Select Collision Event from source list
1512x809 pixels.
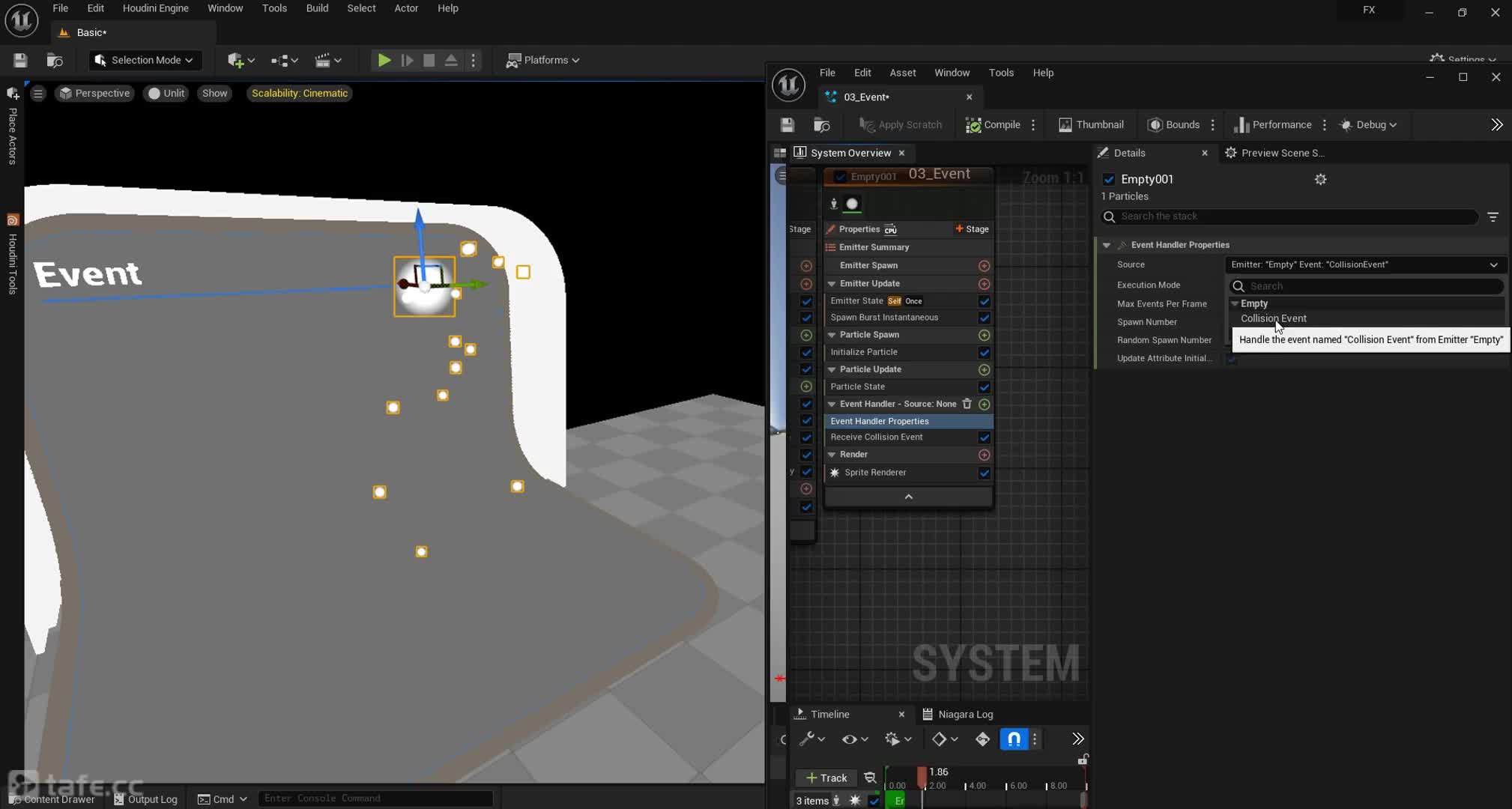(1273, 318)
